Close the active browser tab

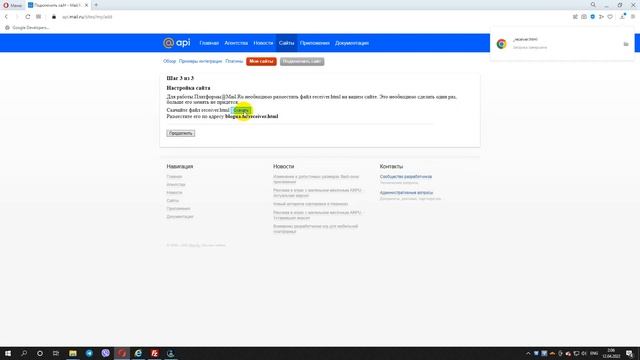(86, 5)
